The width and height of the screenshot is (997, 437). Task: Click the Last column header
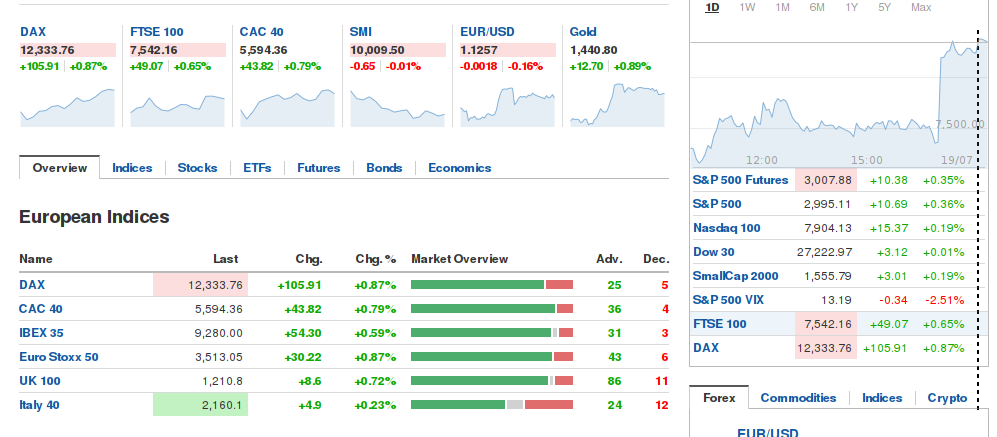tap(226, 259)
